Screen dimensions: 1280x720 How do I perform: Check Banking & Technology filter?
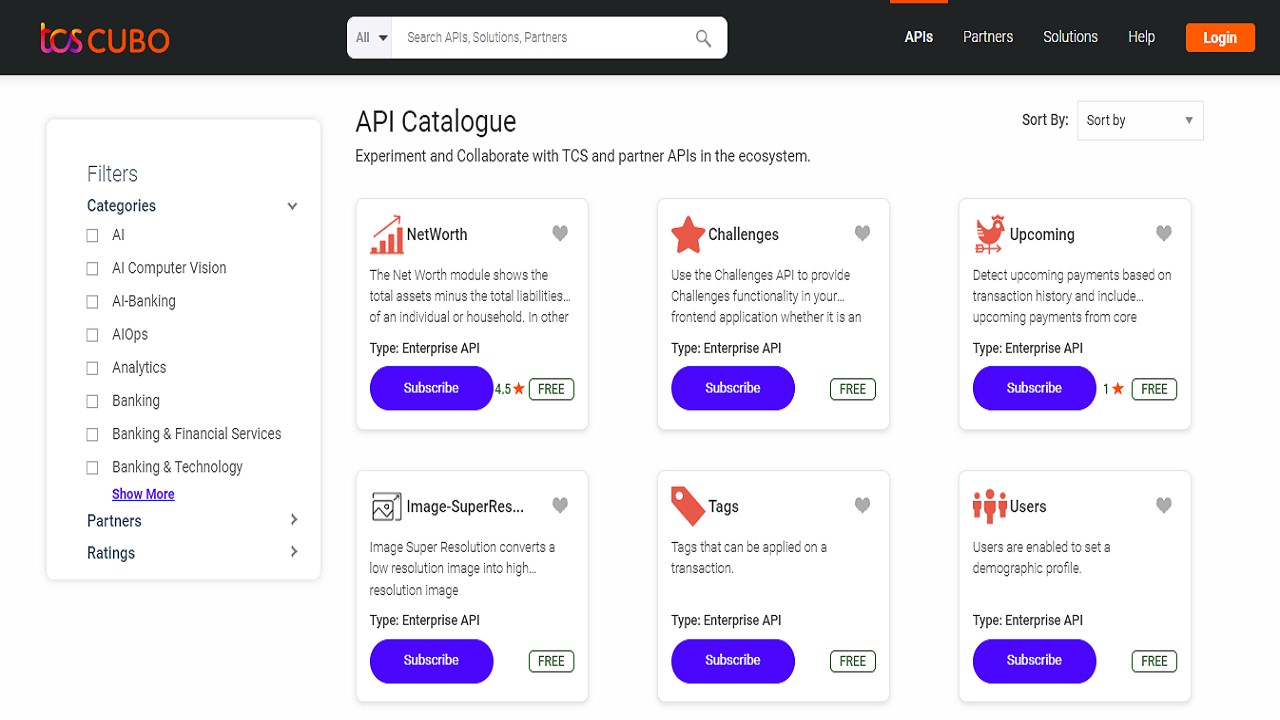click(92, 467)
